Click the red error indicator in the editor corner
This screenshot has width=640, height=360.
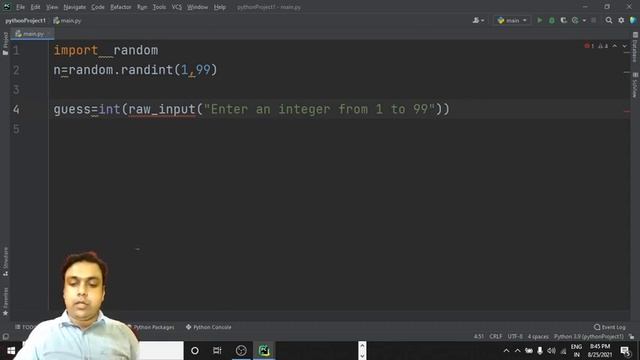[589, 46]
